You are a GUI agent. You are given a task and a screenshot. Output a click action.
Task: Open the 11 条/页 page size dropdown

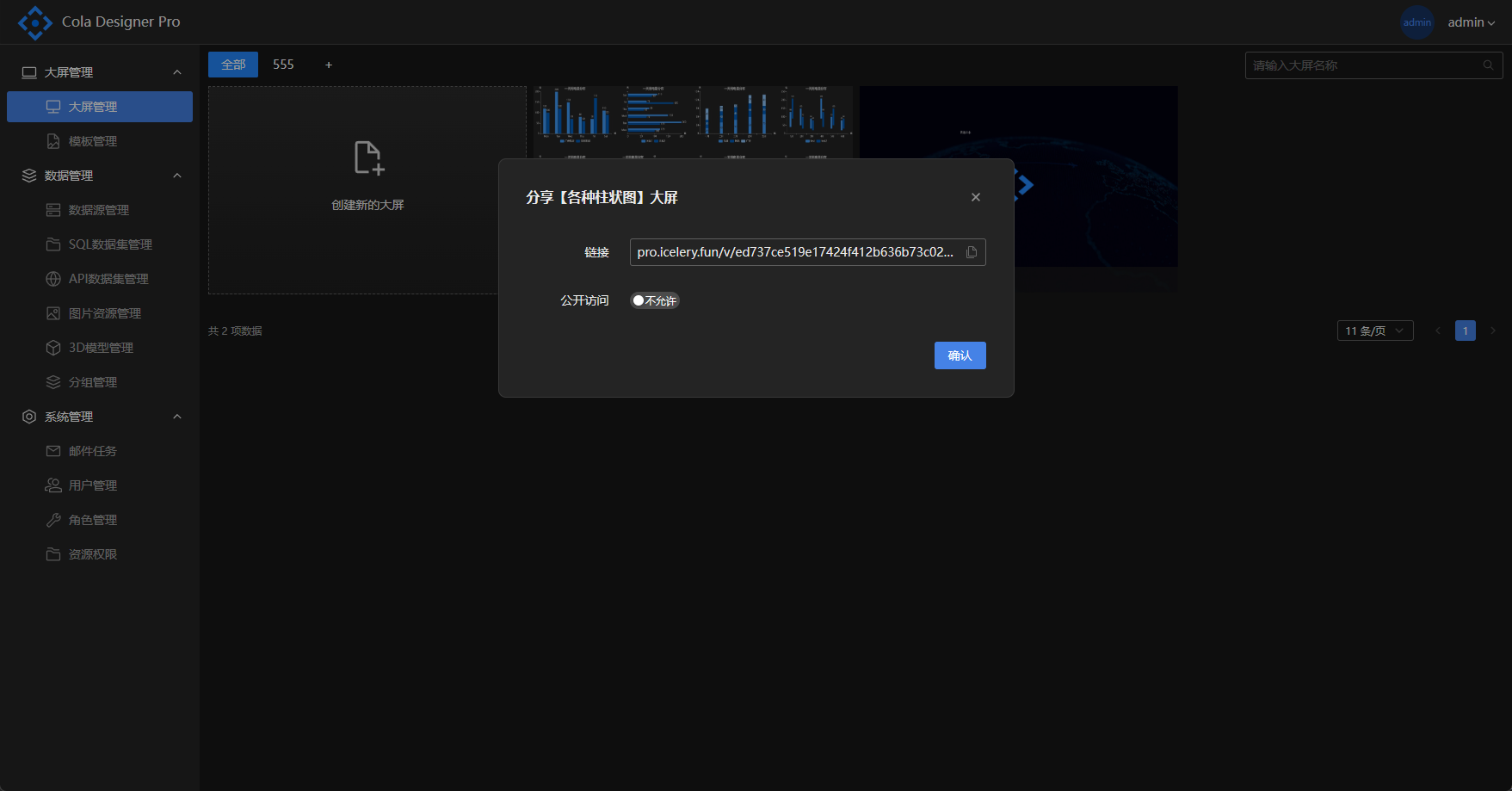pos(1374,331)
